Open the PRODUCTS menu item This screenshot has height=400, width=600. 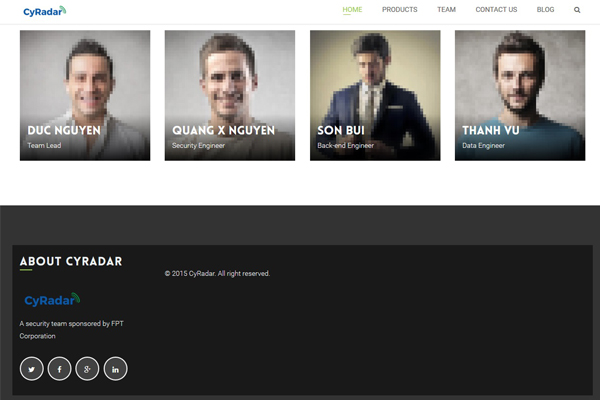(x=399, y=10)
